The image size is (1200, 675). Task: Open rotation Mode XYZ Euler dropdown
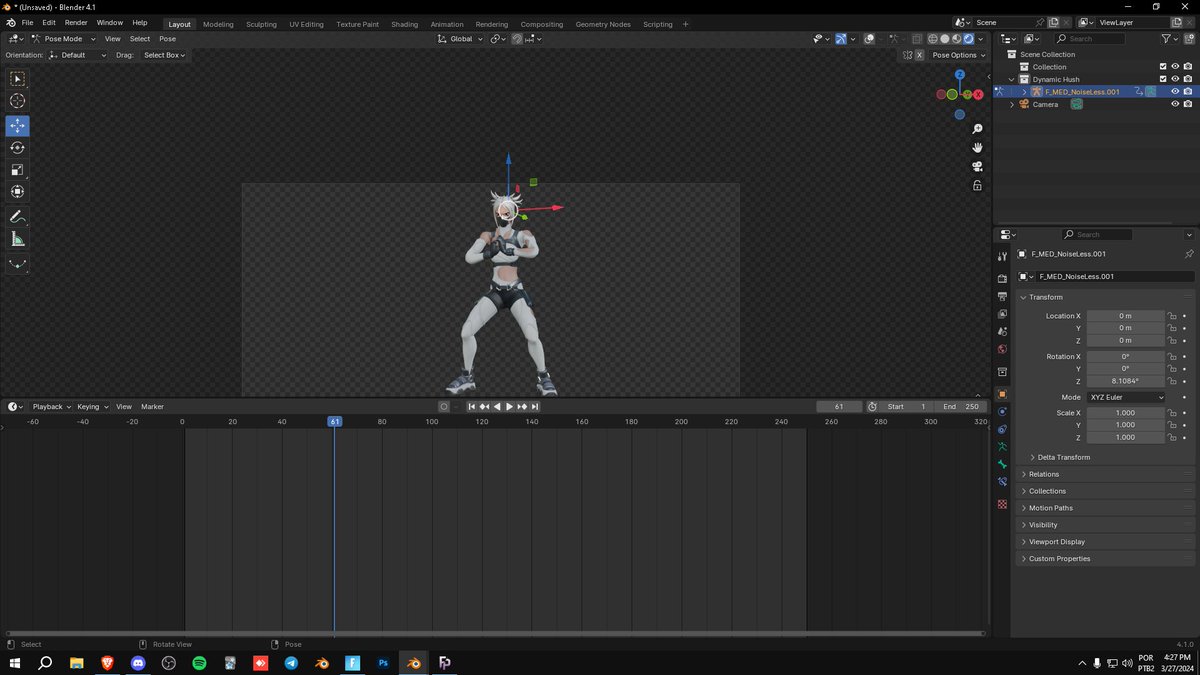point(1127,397)
